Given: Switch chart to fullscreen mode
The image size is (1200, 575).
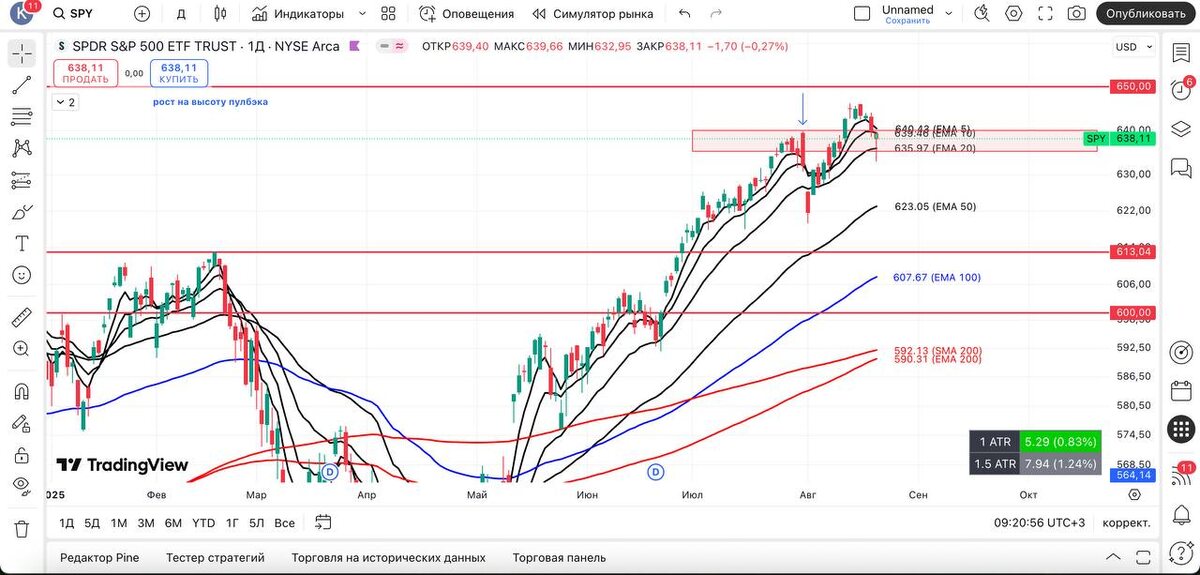Looking at the screenshot, I should click(x=1045, y=14).
